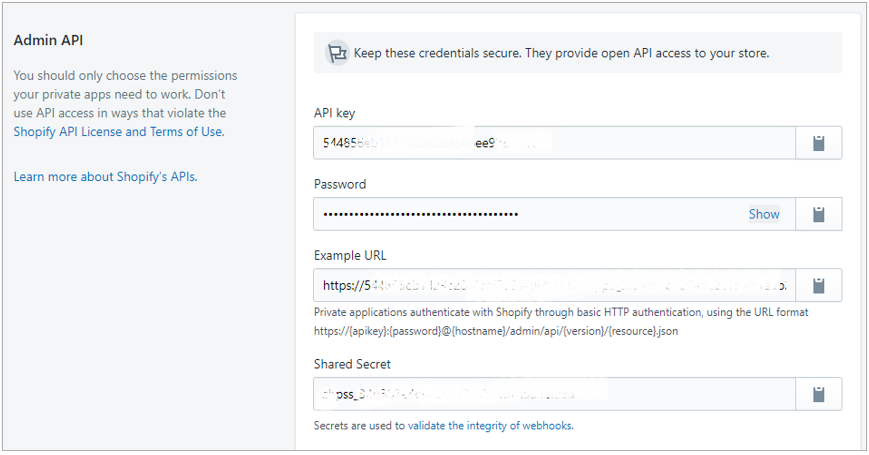Copy the Password using its clipboard icon
Image resolution: width=869 pixels, height=455 pixels.
[x=819, y=214]
